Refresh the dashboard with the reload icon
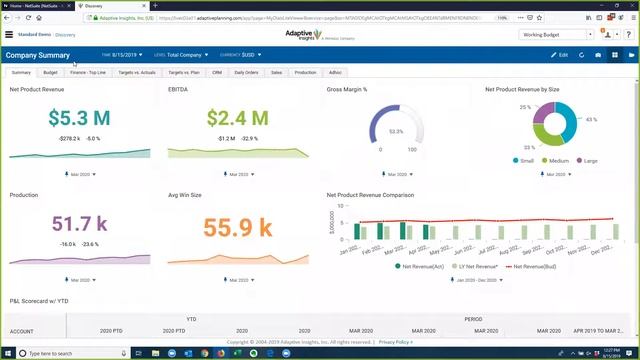 click(582, 55)
